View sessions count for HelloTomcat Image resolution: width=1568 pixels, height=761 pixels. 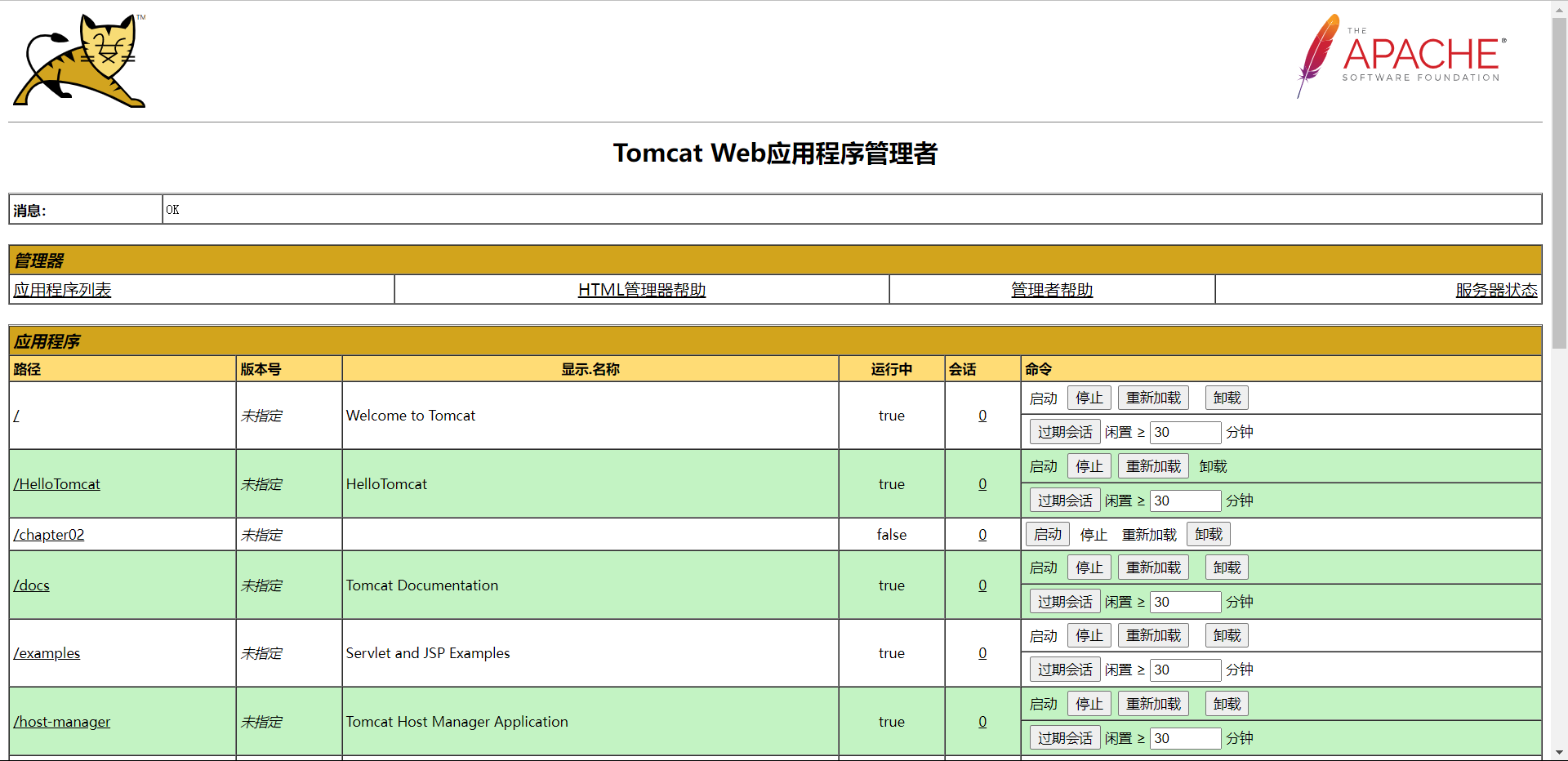pyautogui.click(x=982, y=484)
